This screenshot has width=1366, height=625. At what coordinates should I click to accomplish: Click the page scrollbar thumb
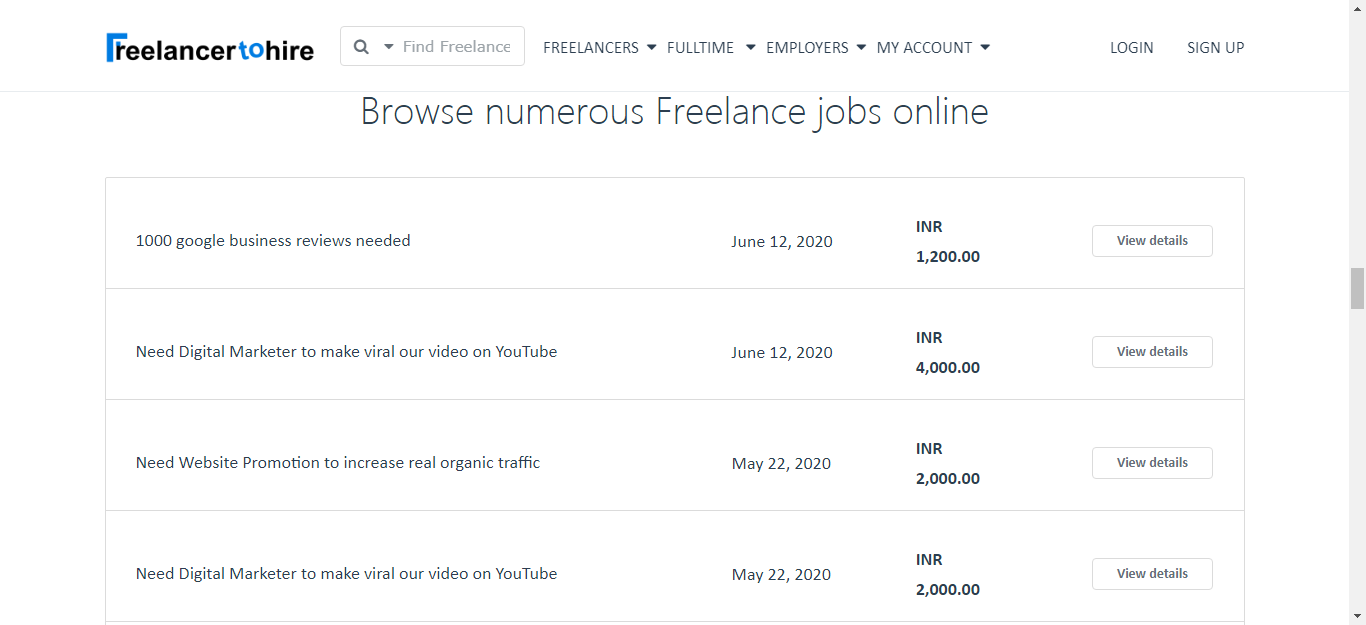(1357, 289)
